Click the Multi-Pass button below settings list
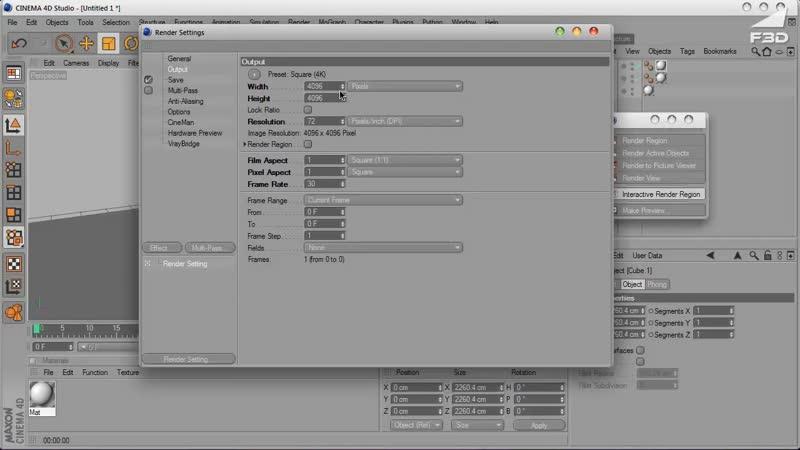The image size is (800, 450). pos(210,248)
